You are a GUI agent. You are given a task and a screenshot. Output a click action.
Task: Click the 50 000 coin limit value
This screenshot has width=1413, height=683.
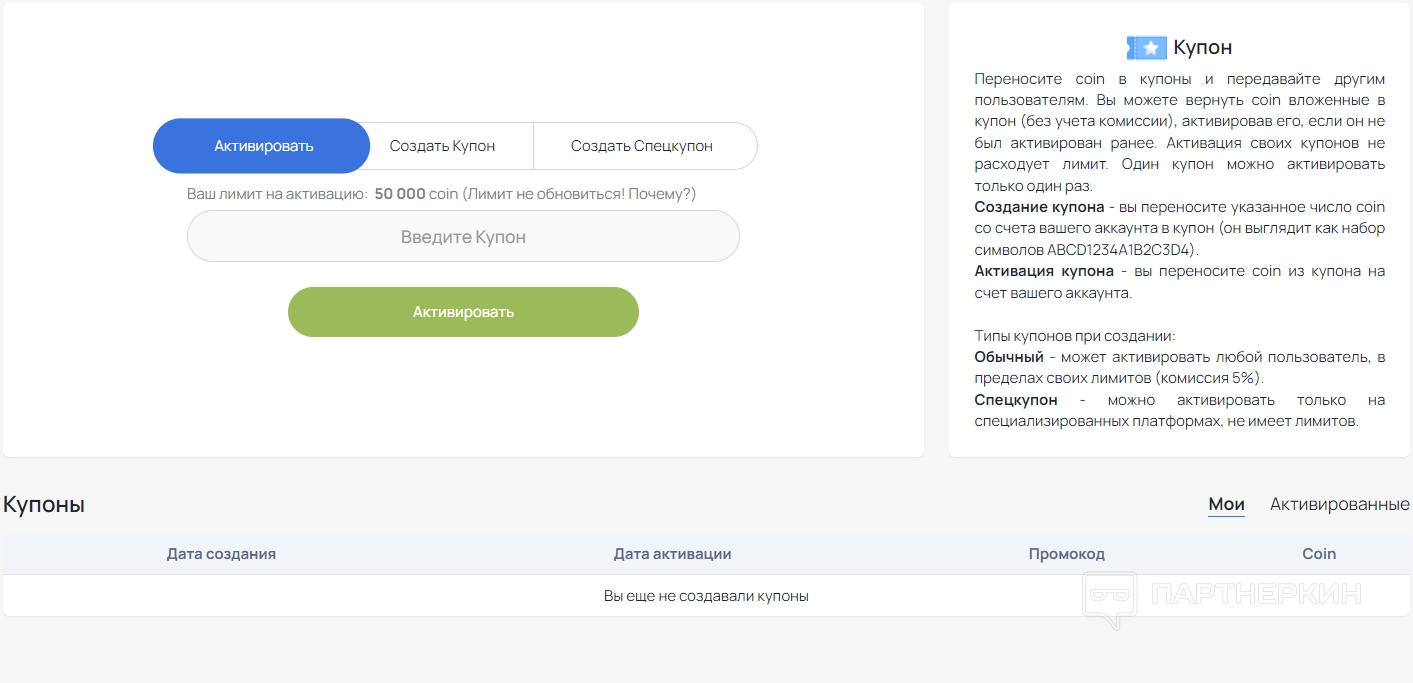point(415,194)
